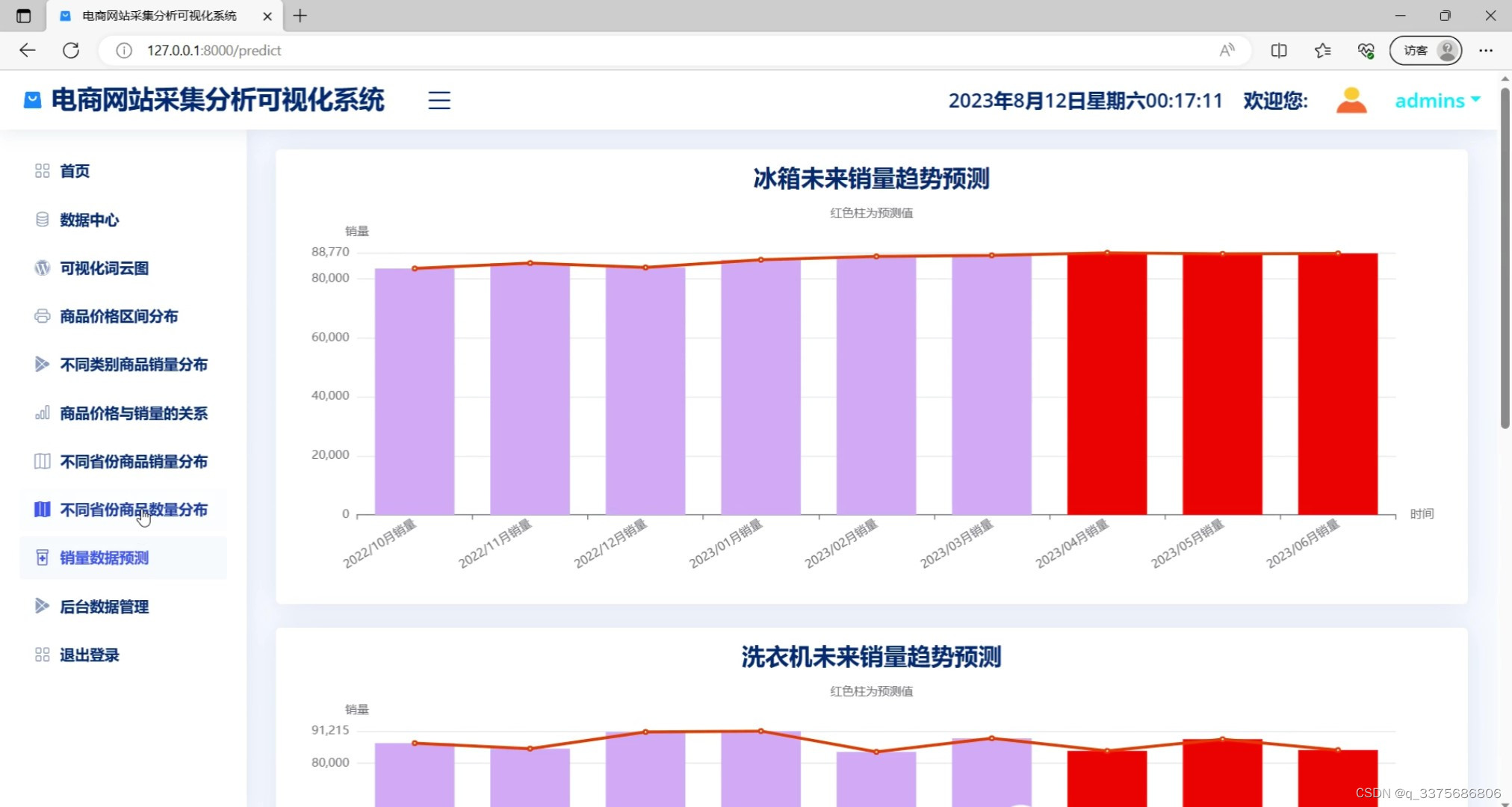The image size is (1512, 807).
Task: Click 退出登录 to log out
Action: pos(89,655)
